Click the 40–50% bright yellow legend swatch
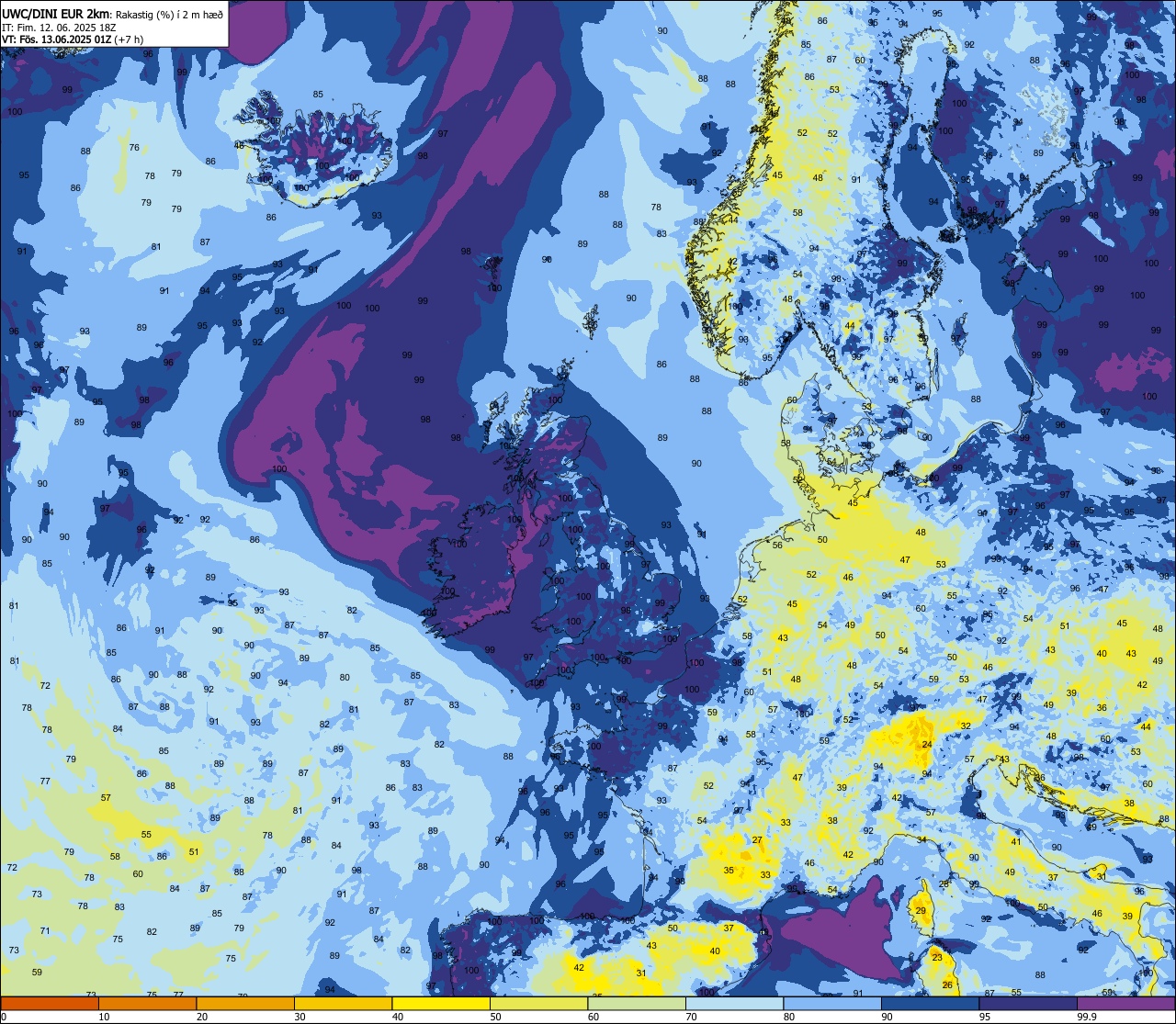The width and height of the screenshot is (1176, 1024). [x=441, y=1003]
